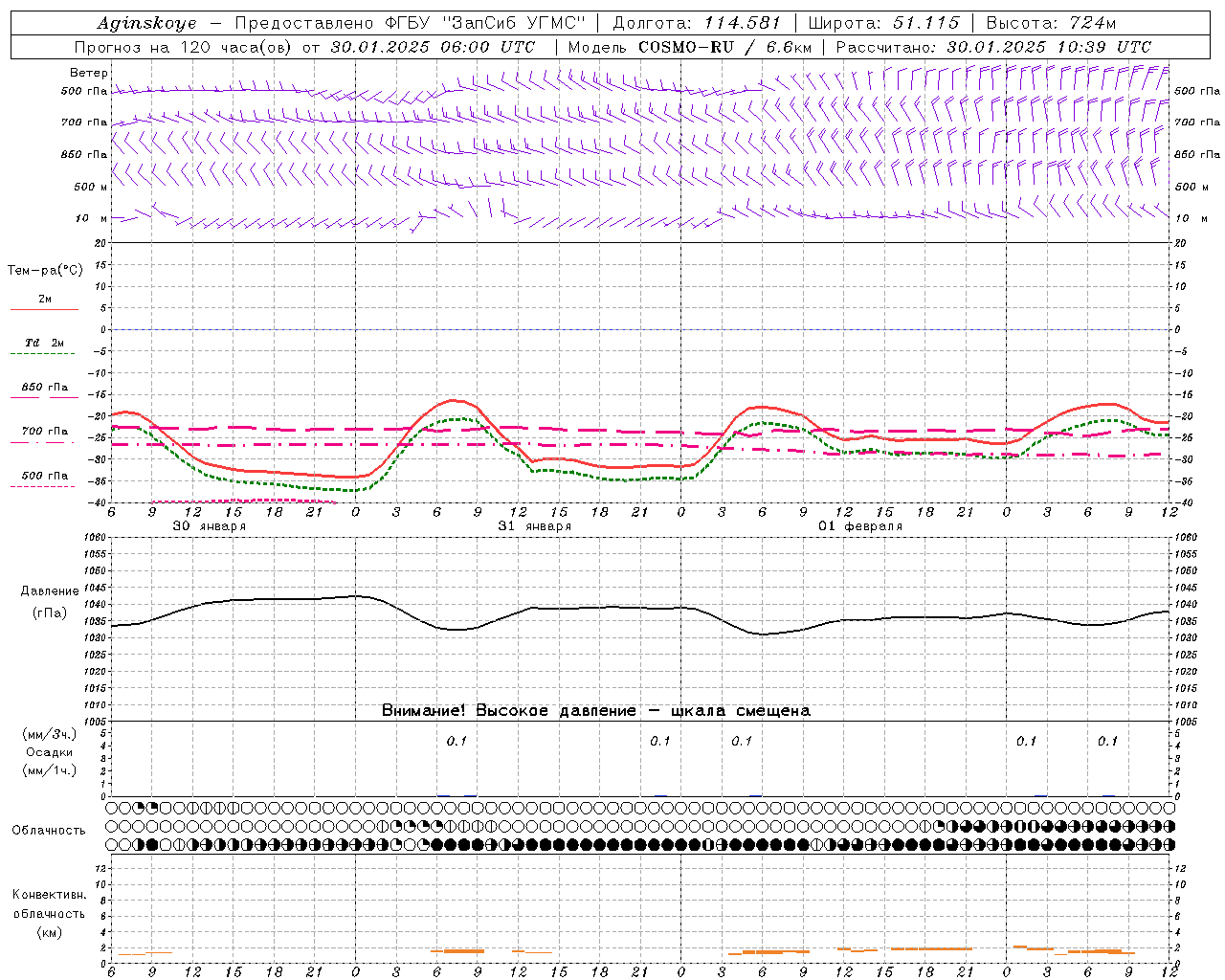This screenshot has width=1225, height=980.
Task: Click the "Тем-ра(°C)" temperature panel label
Action: point(45,271)
